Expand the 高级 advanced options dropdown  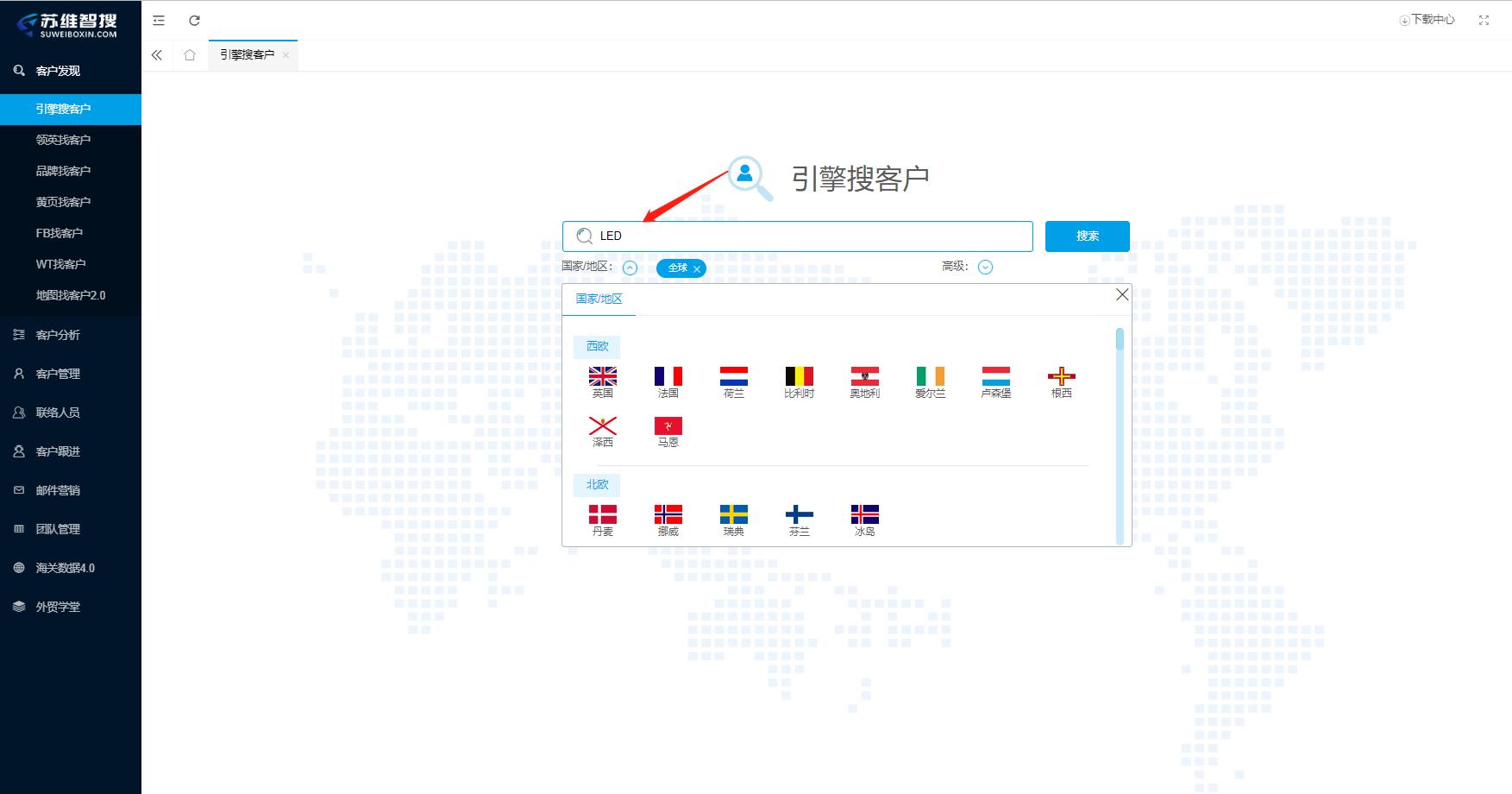[x=985, y=268]
